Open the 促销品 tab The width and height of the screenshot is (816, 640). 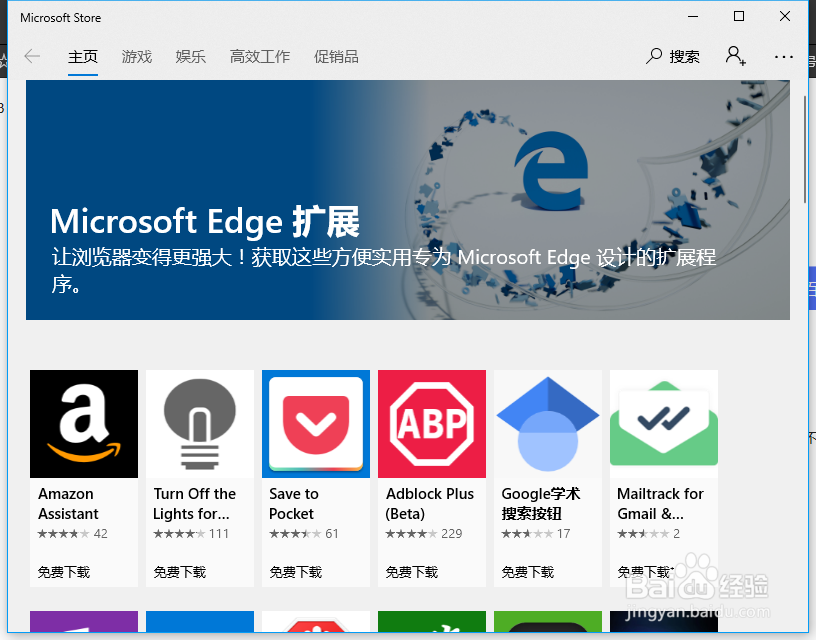[336, 57]
